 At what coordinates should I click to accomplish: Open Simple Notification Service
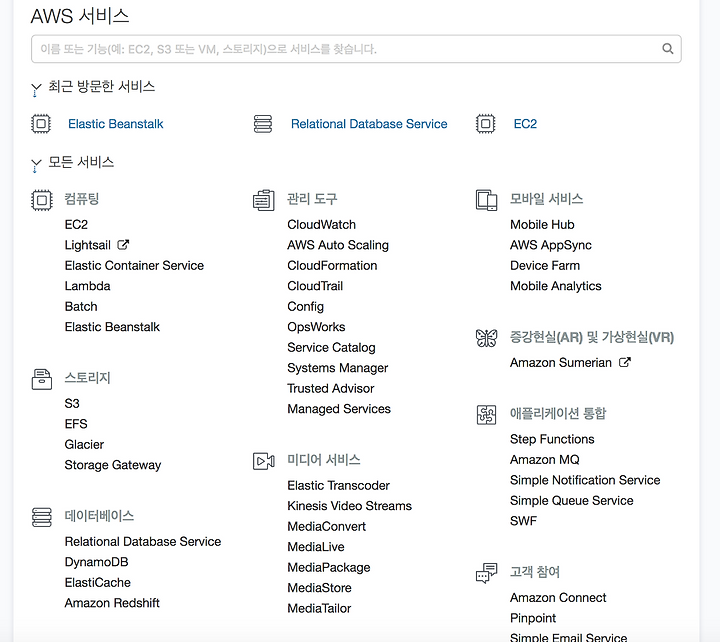pyautogui.click(x=585, y=480)
